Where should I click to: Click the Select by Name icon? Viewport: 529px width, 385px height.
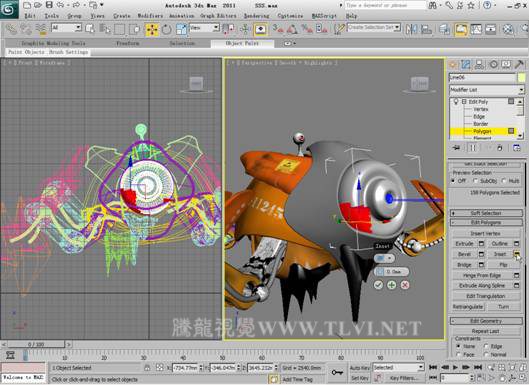105,30
